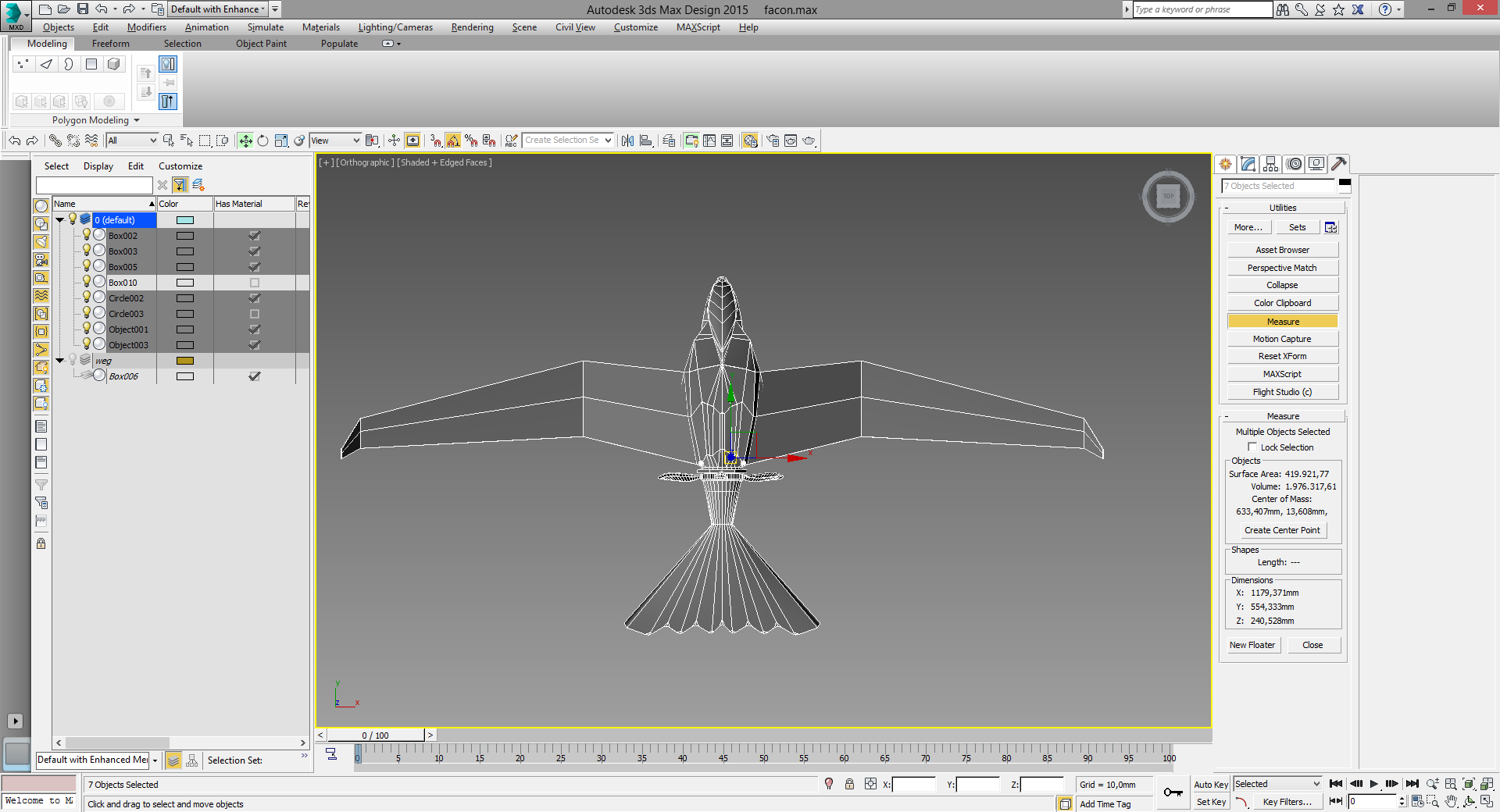Viewport: 1500px width, 812px height.
Task: Collapse the weg layer tree
Action: pos(59,361)
